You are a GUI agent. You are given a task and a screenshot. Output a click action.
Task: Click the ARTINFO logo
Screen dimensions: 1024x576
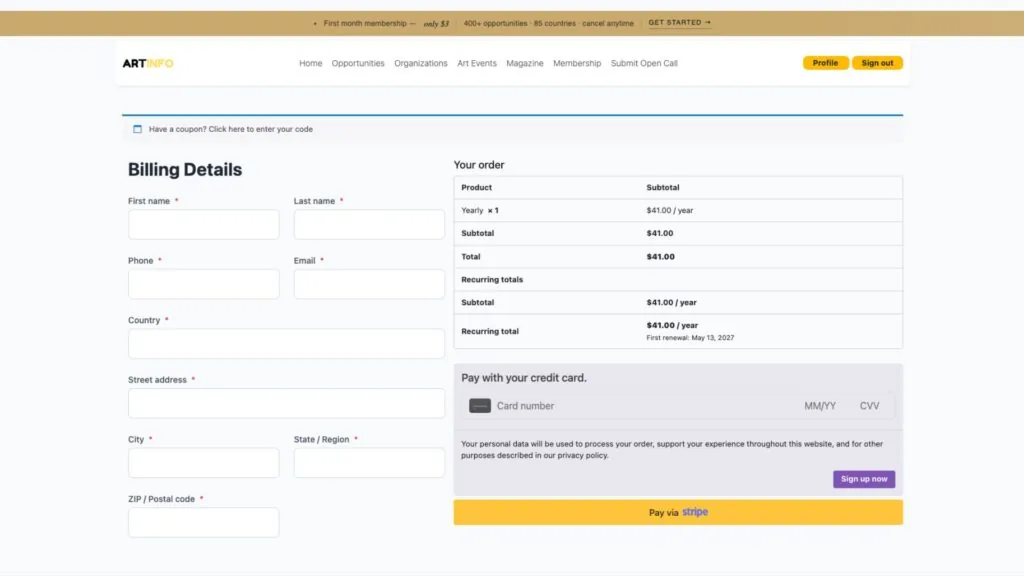point(148,63)
